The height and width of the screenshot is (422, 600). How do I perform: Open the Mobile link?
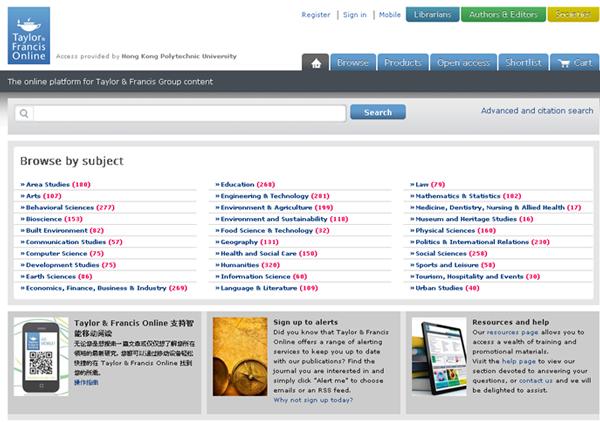coord(390,15)
